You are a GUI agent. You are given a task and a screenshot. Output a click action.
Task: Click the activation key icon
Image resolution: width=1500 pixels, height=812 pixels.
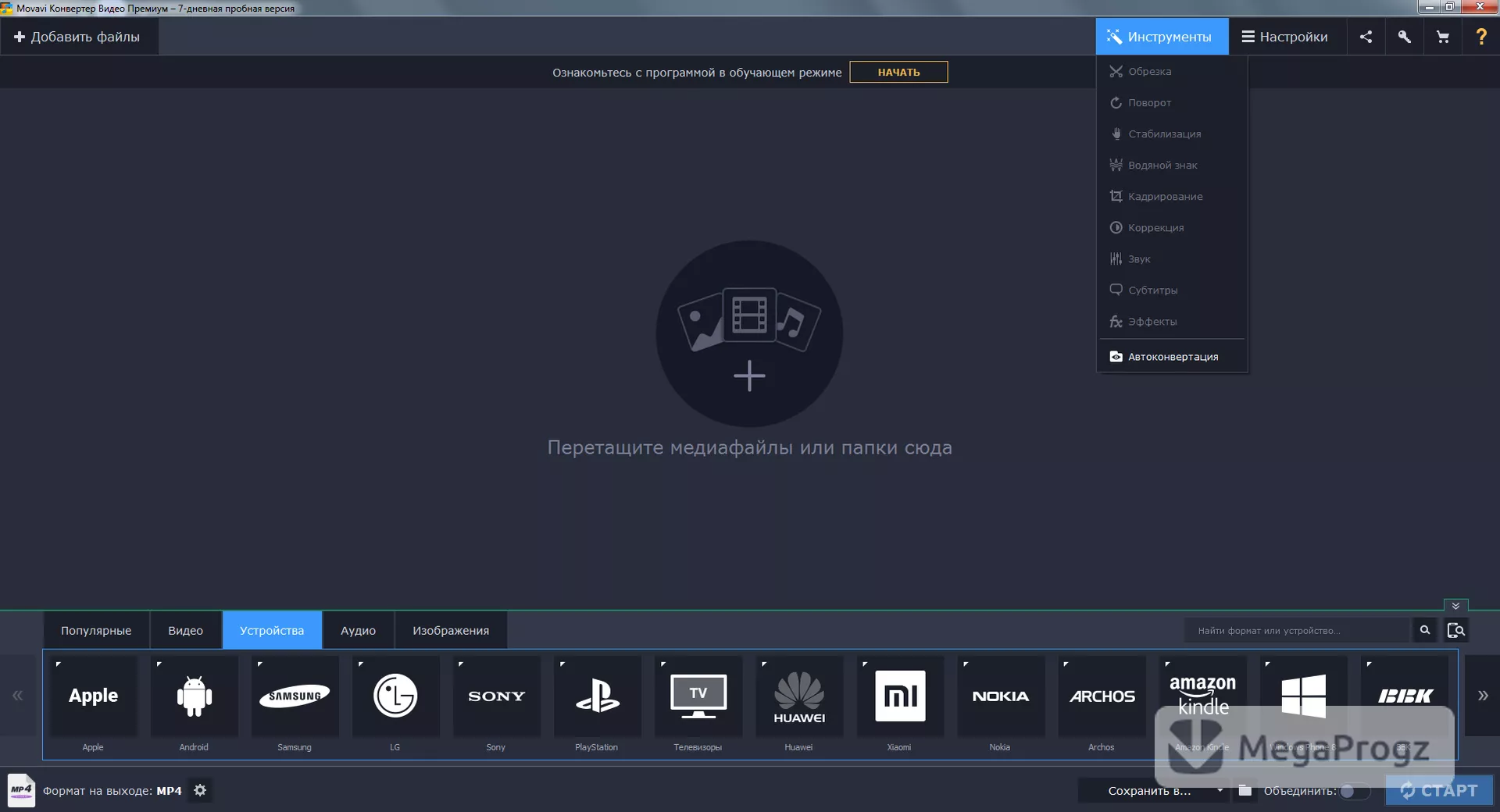[1404, 37]
